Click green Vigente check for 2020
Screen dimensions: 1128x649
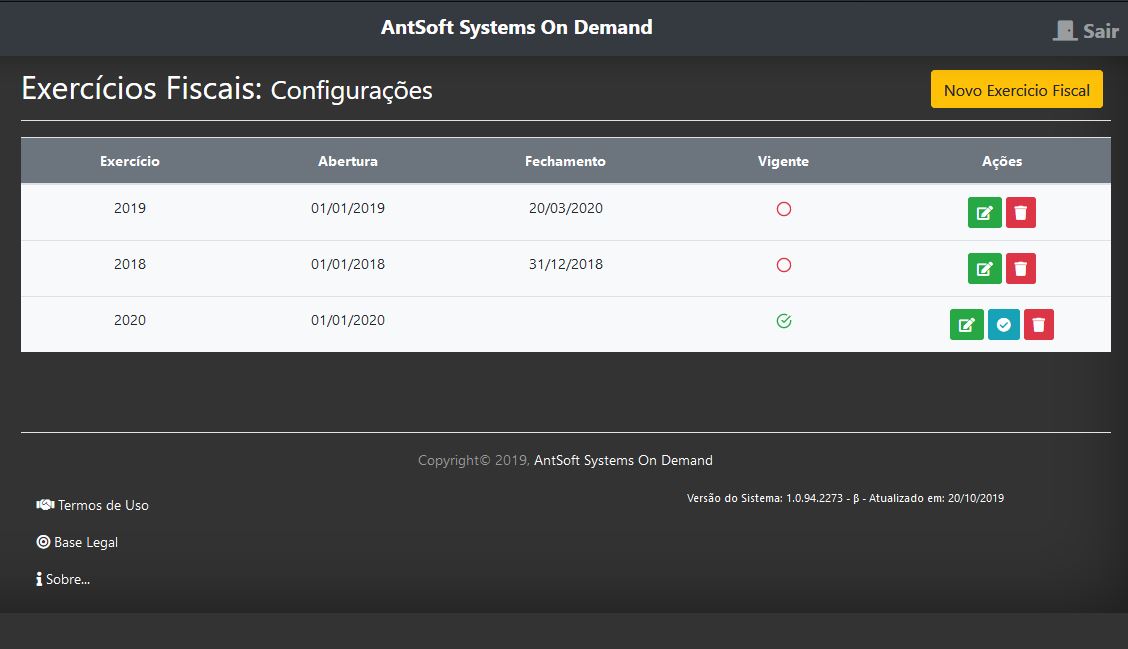coord(784,321)
